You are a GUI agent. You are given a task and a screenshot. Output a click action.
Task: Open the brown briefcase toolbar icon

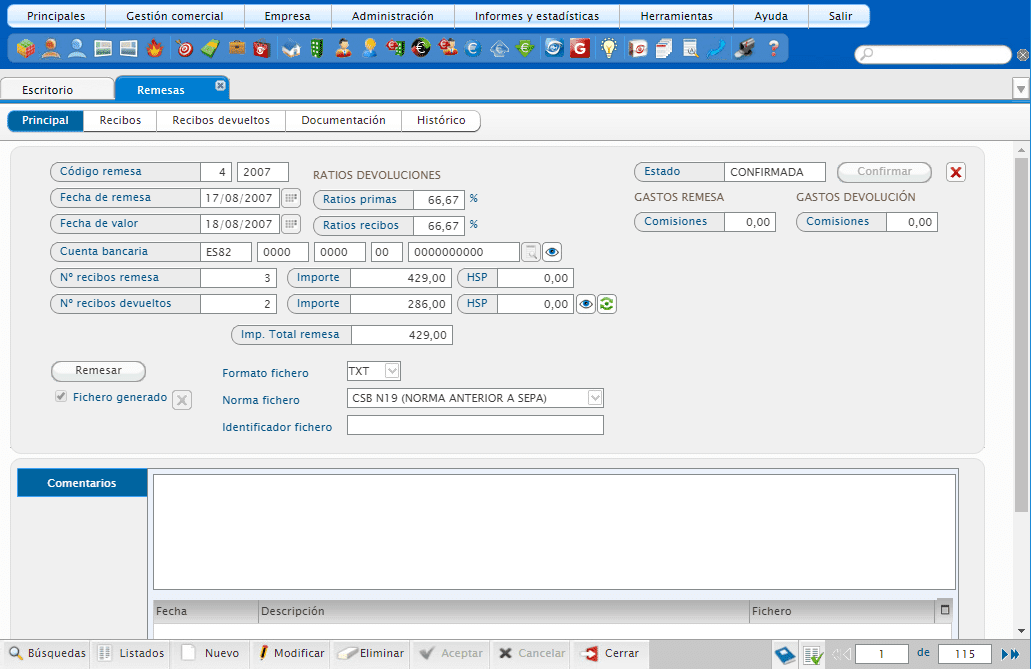pyautogui.click(x=237, y=48)
